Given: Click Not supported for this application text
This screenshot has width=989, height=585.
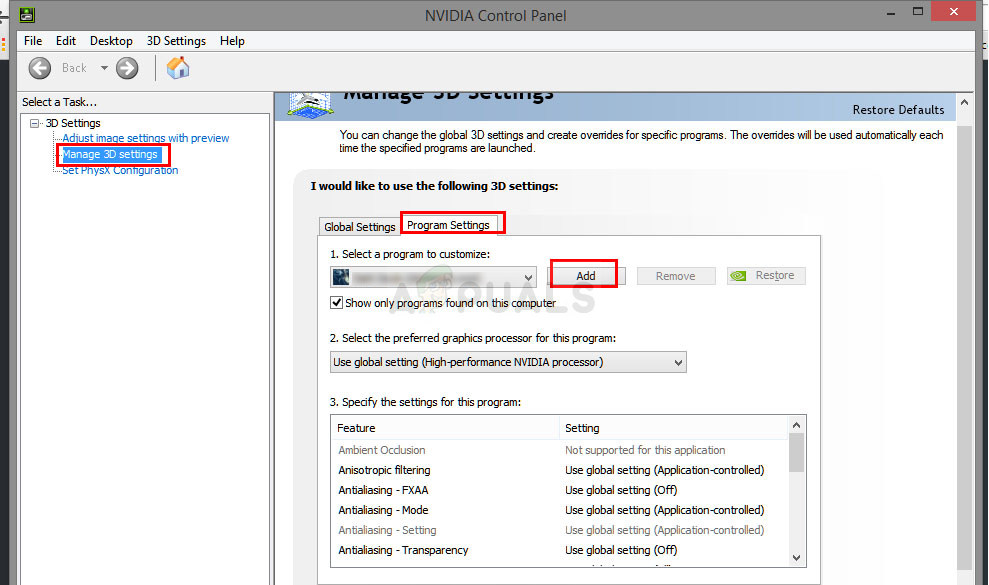Looking at the screenshot, I should (x=645, y=450).
